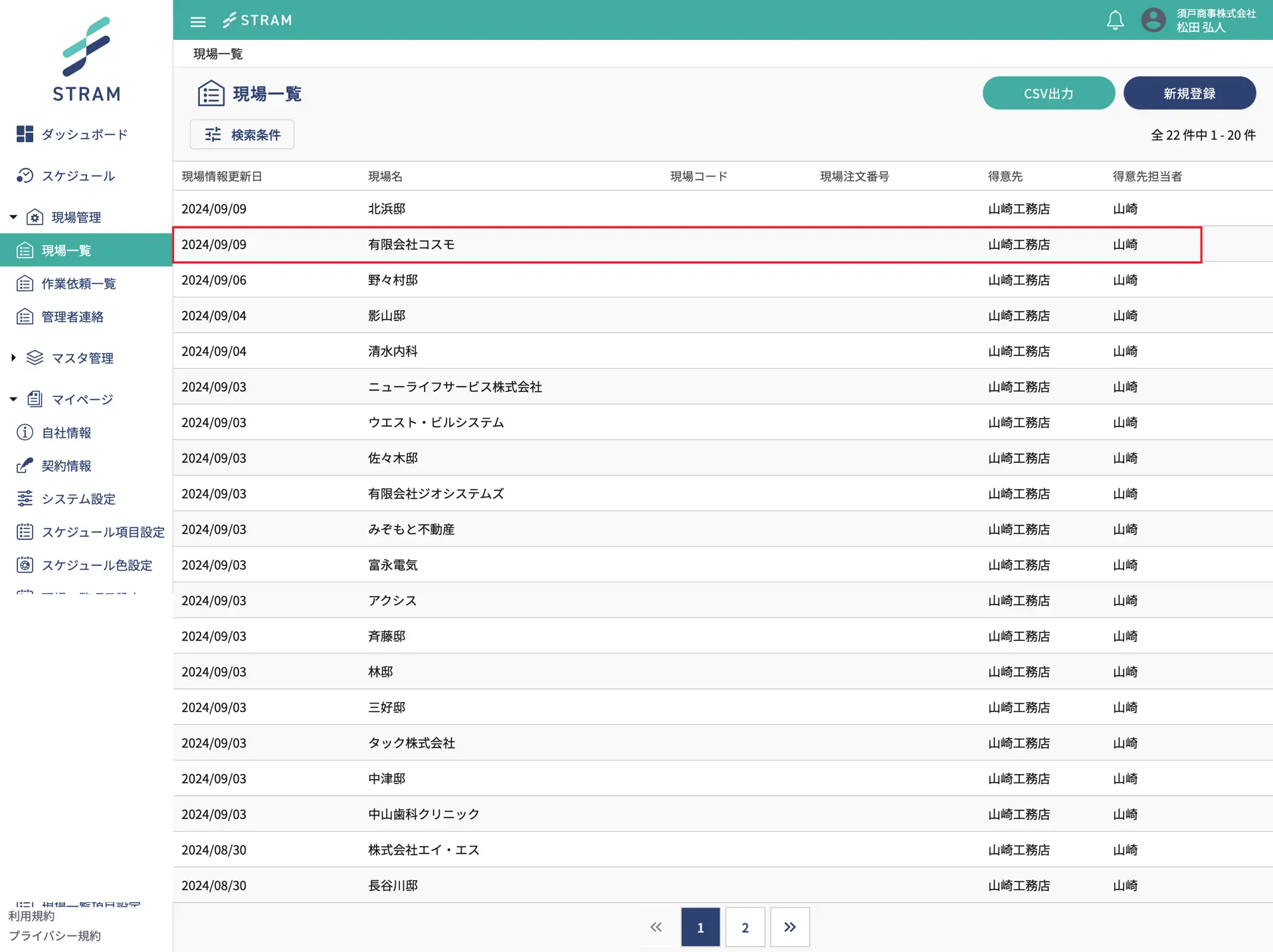
Task: Toggle the hamburger menu icon
Action: 198,21
